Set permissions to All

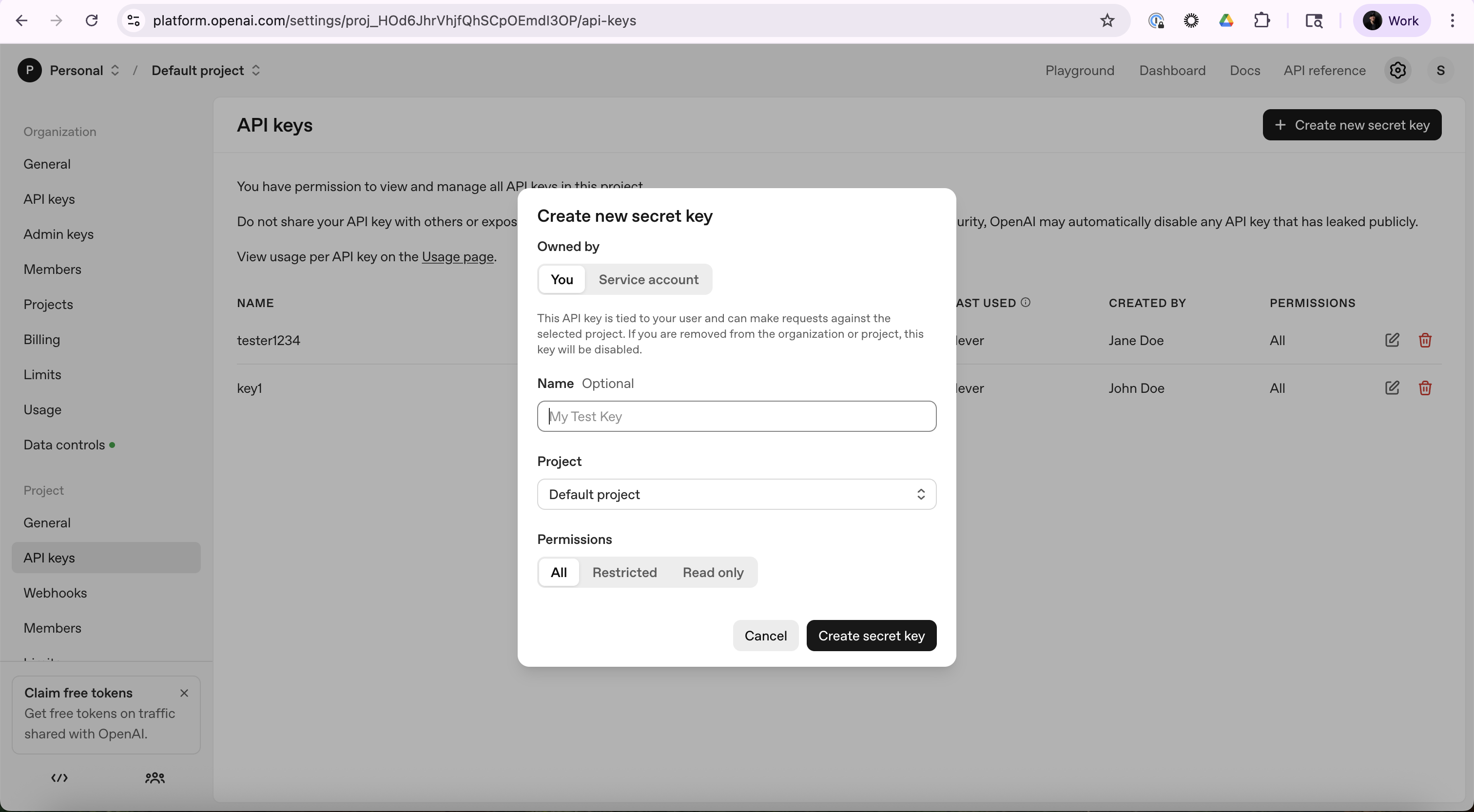point(559,572)
